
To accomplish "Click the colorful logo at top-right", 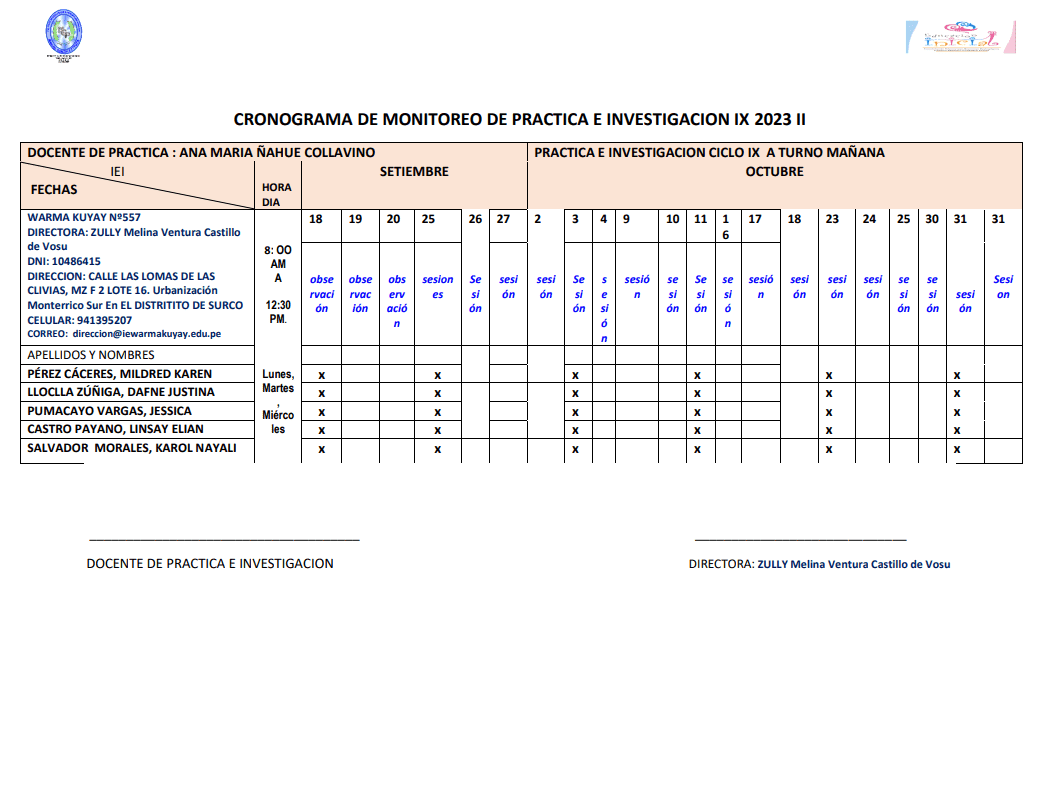I will coord(960,38).
